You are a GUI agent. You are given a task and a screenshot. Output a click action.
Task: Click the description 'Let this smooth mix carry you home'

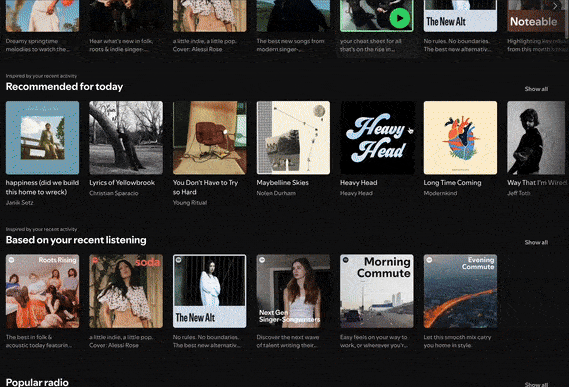point(457,341)
